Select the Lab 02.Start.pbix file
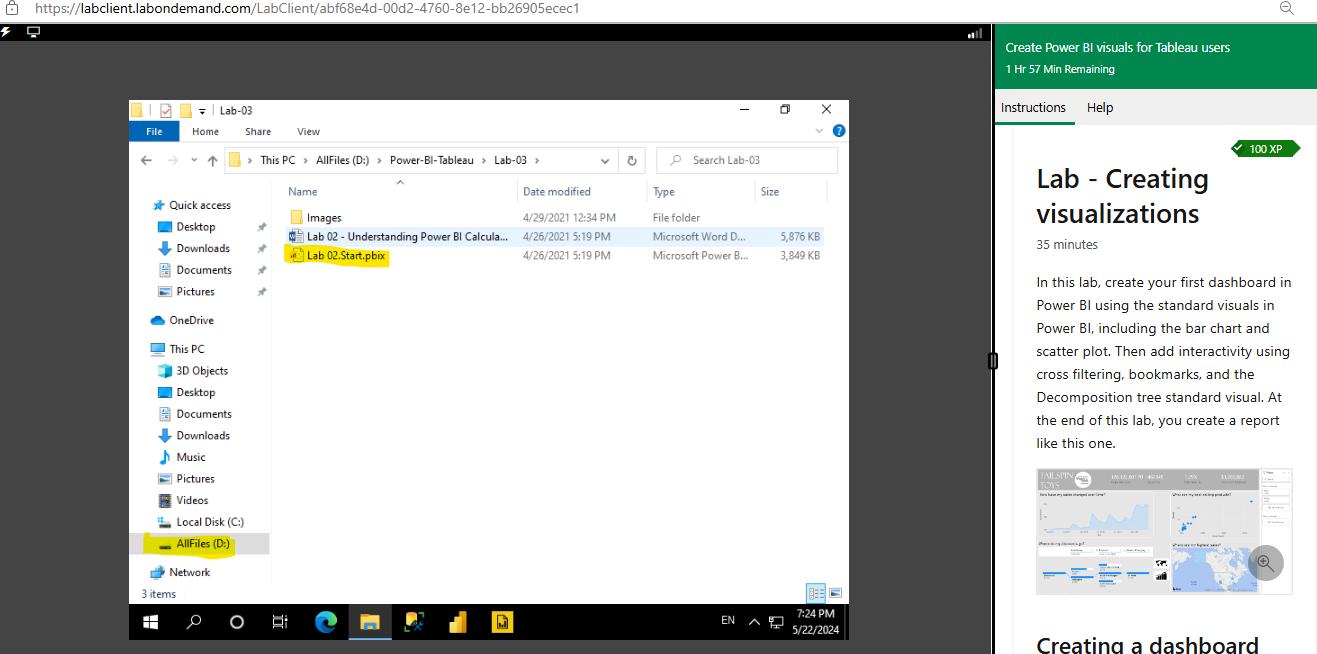Image resolution: width=1317 pixels, height=654 pixels. [346, 255]
